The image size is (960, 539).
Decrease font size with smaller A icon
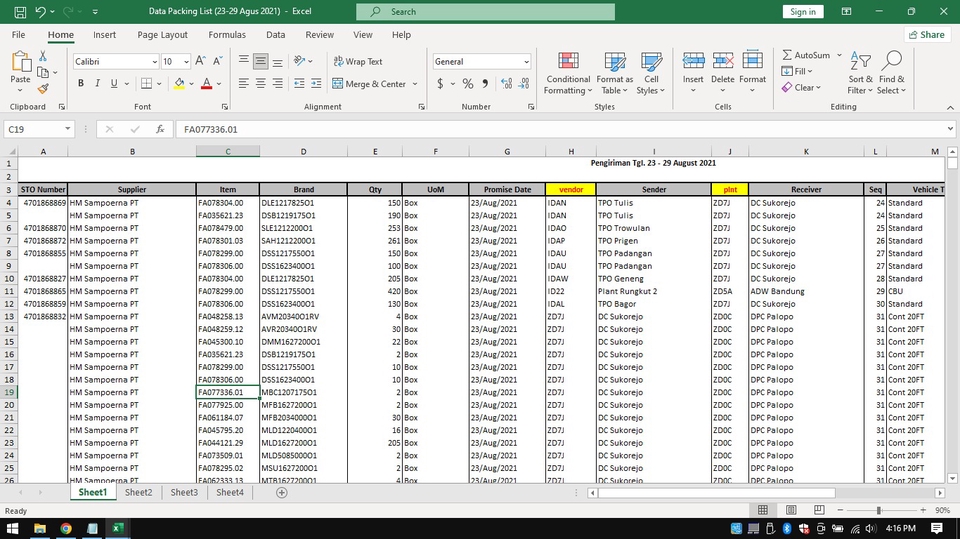[x=217, y=61]
